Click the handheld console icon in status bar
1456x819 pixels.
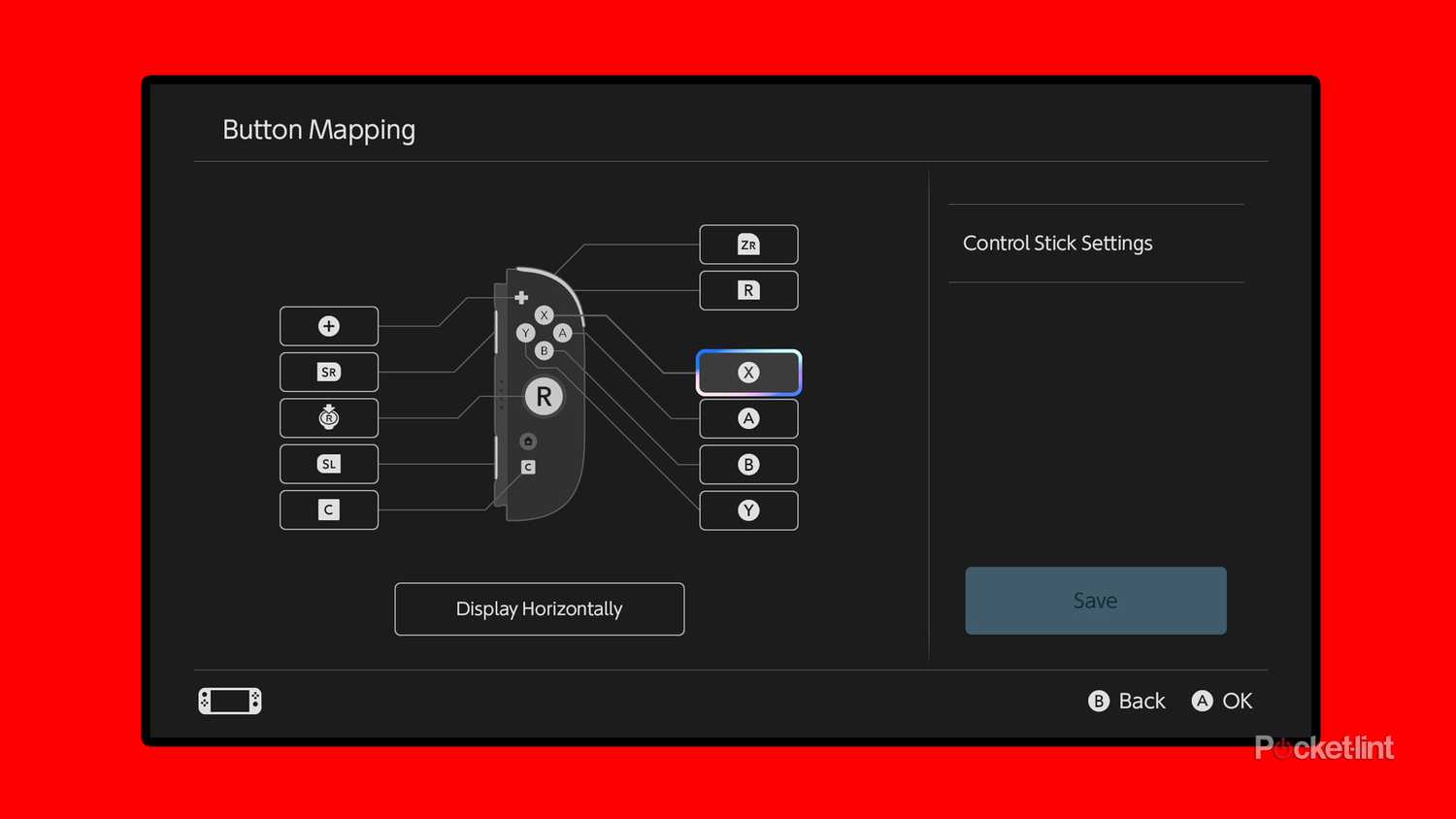click(229, 701)
